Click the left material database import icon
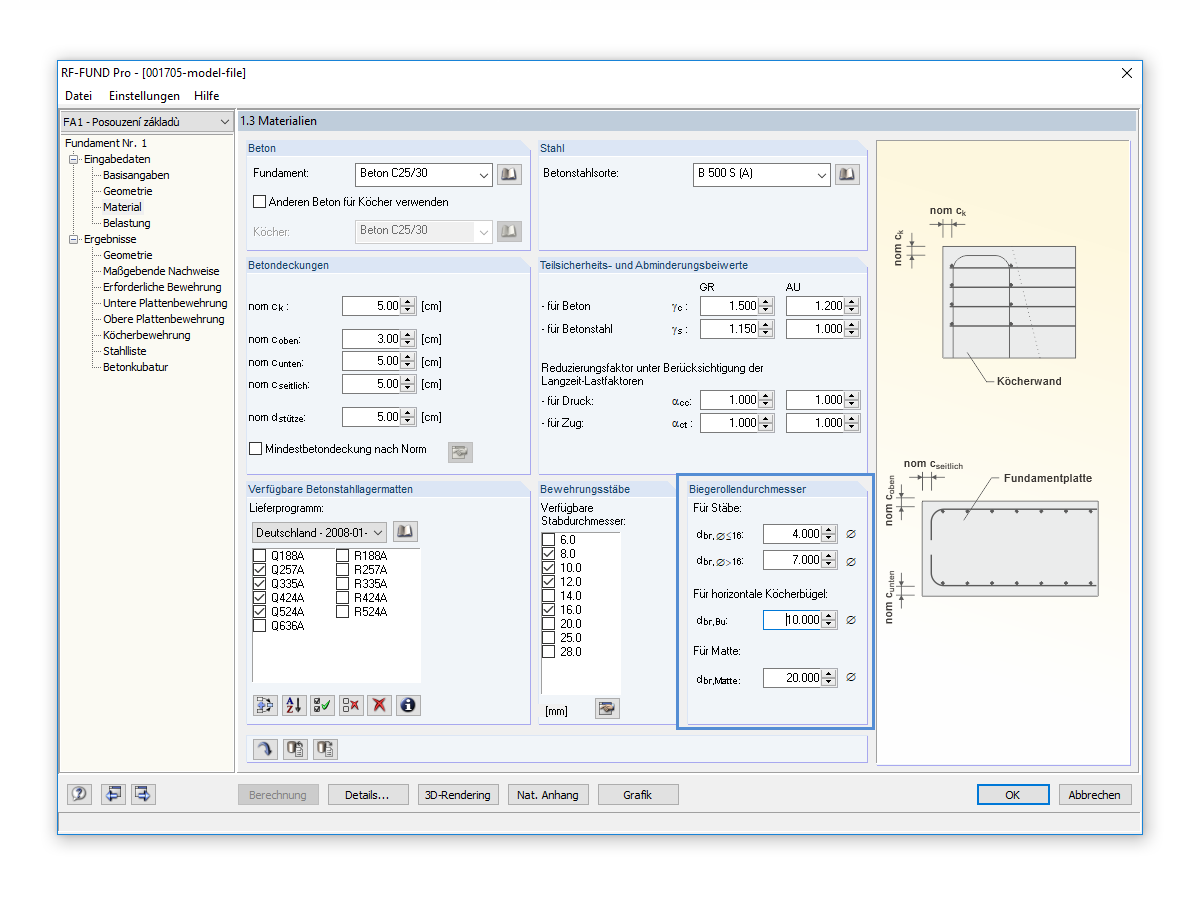Image resolution: width=1200 pixels, height=900 pixels. [295, 748]
